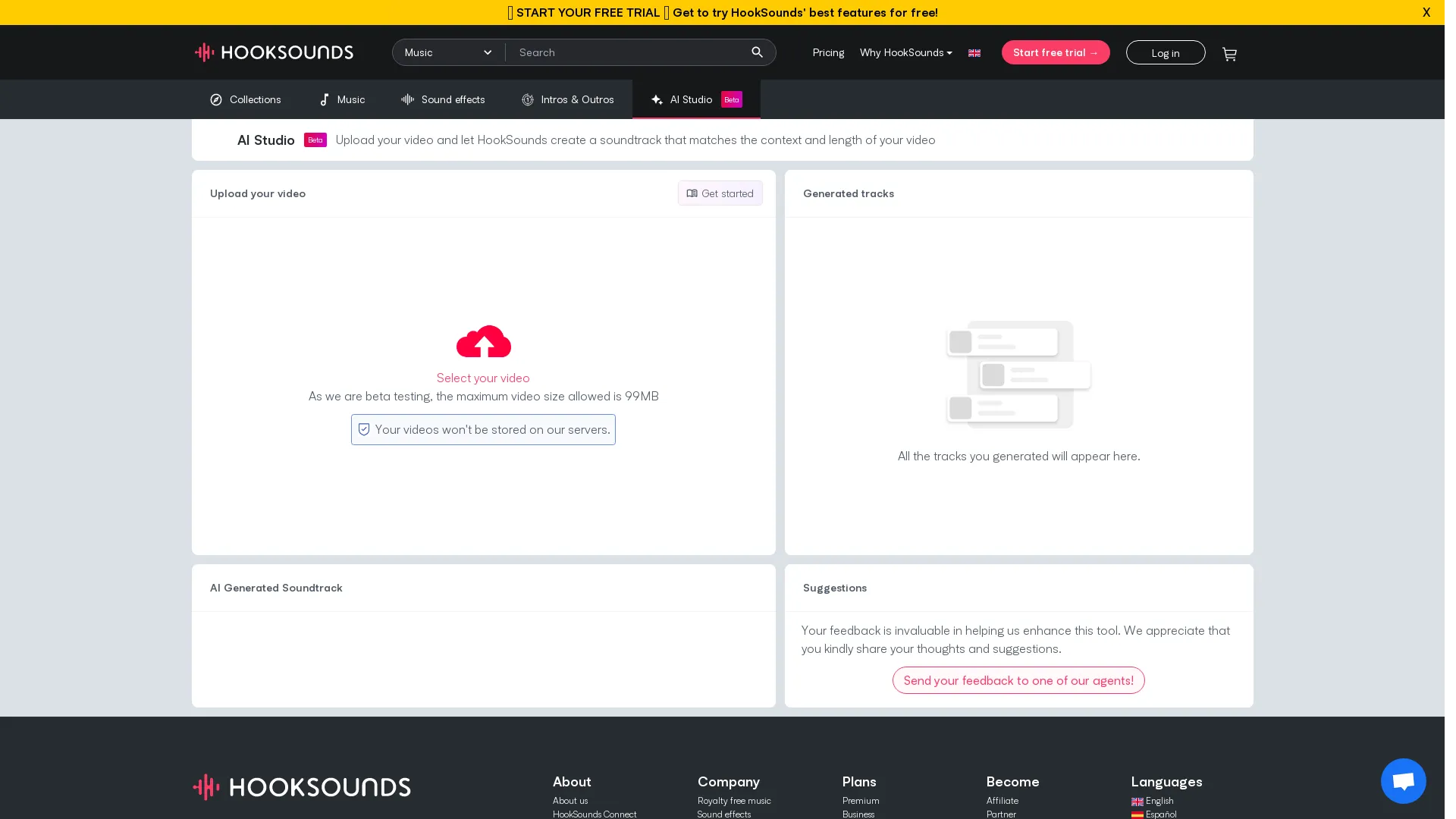The height and width of the screenshot is (819, 1456).
Task: Switch to the Sound effects tab
Action: click(443, 99)
